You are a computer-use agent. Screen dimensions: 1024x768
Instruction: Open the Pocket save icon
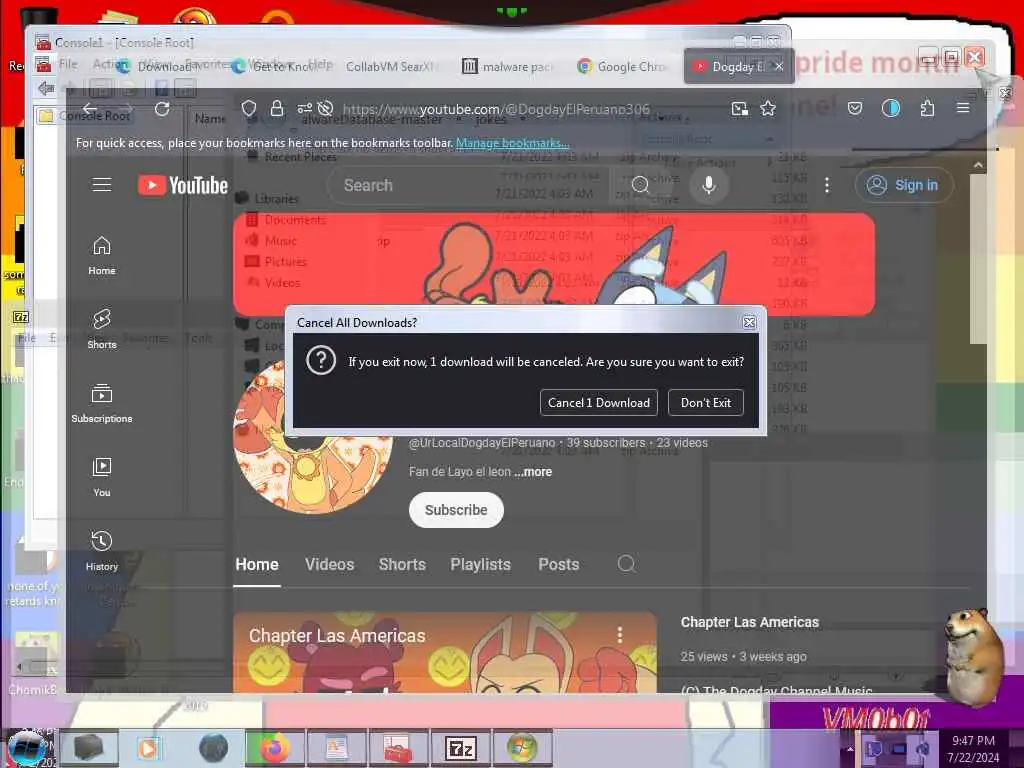855,108
